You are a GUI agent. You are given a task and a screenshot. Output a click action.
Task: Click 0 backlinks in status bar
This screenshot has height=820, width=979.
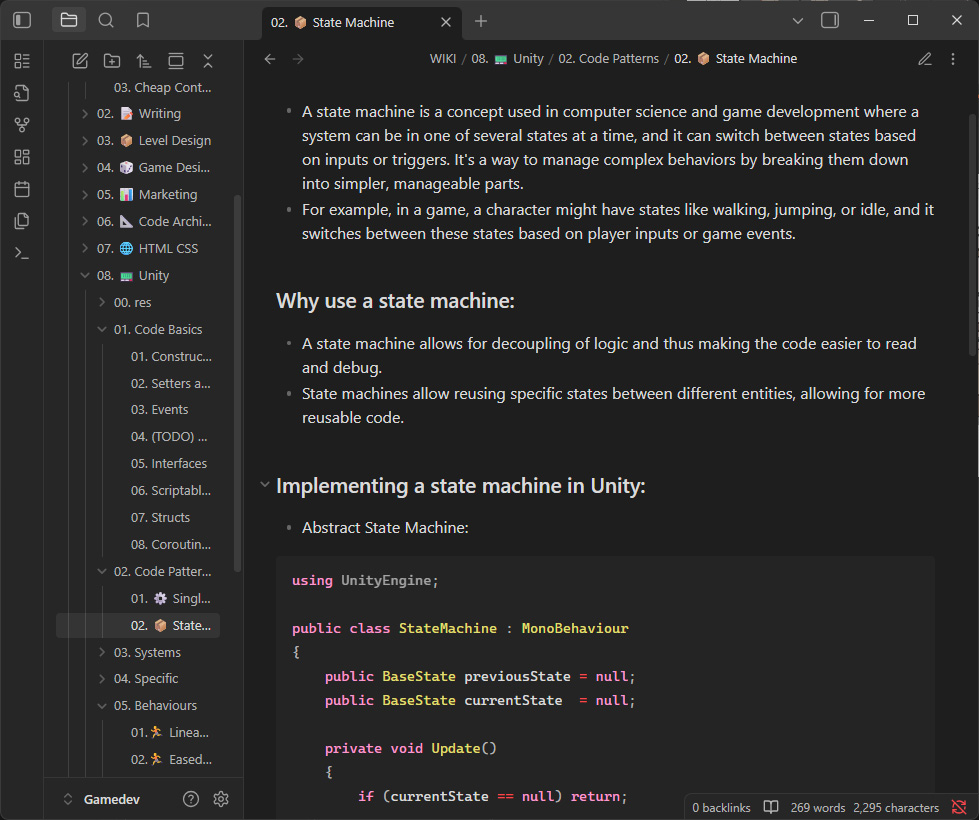(x=720, y=807)
